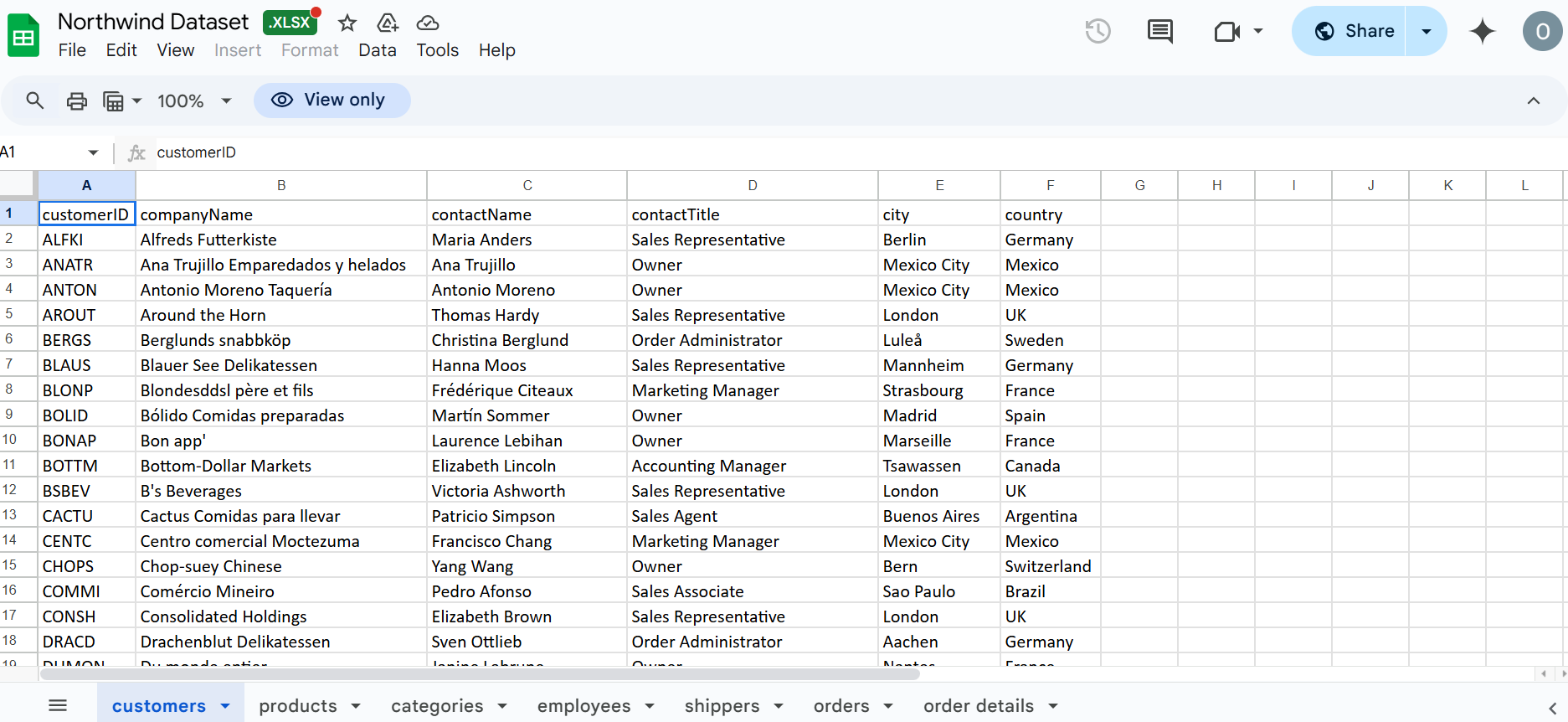Click the search magnifier in toolbar
This screenshot has width=1568, height=722.
[x=34, y=101]
